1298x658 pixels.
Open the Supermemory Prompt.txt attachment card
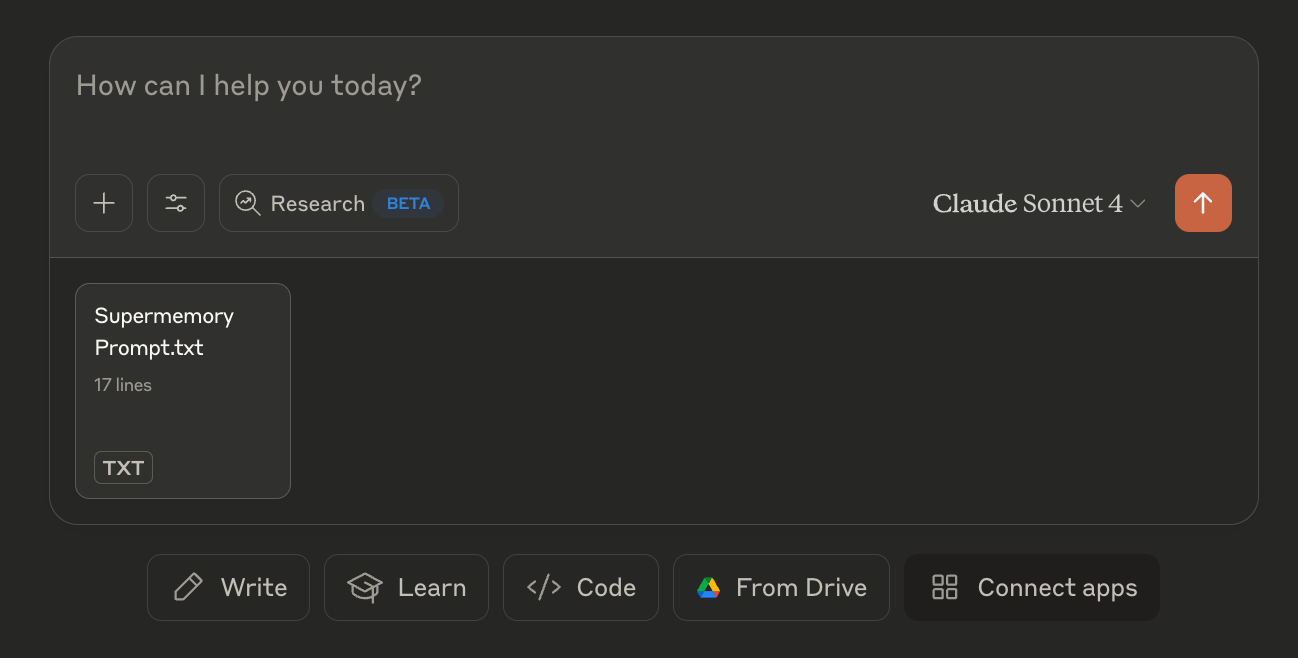click(x=183, y=390)
